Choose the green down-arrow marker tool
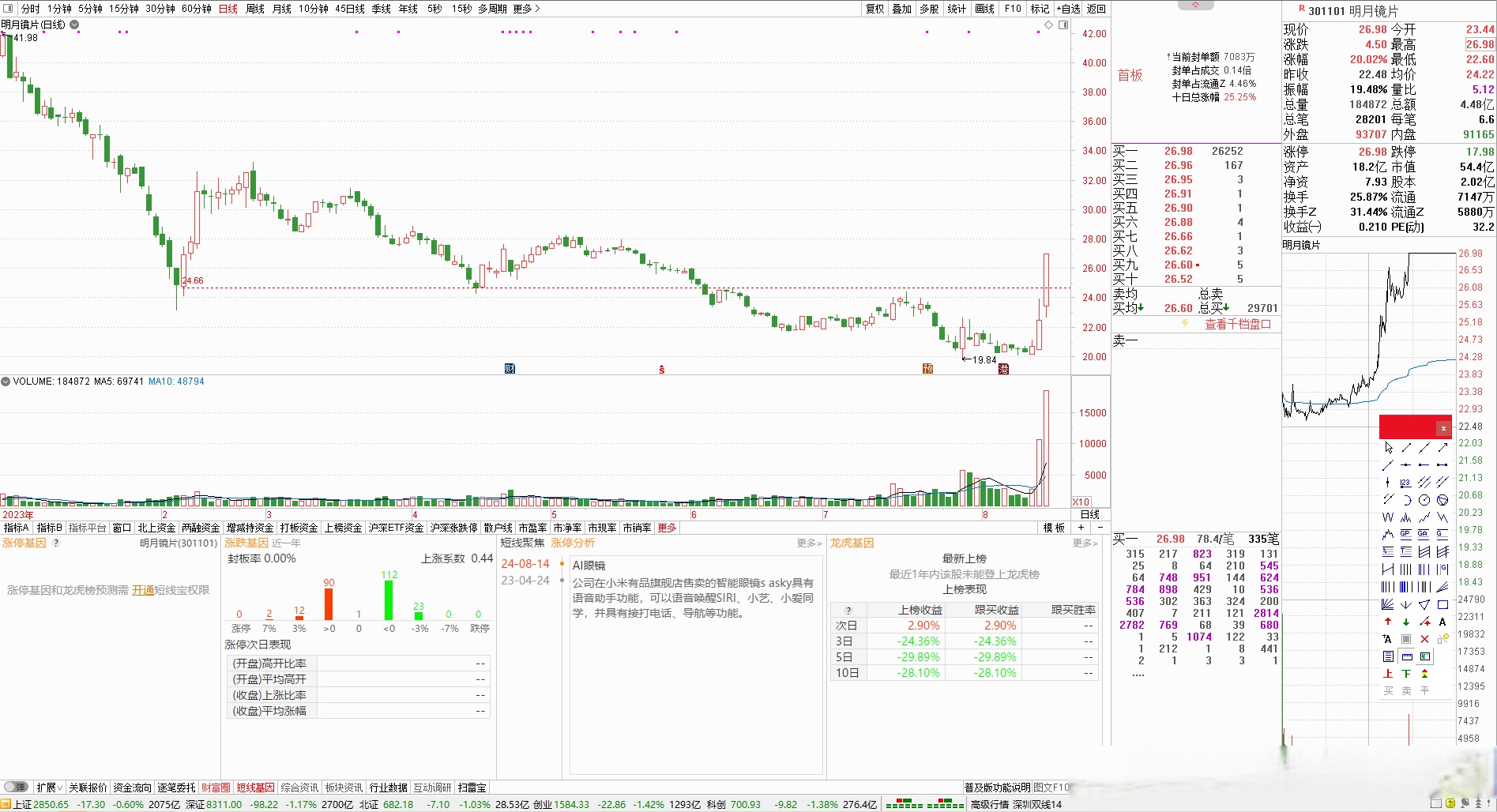1497x812 pixels. point(1406,622)
